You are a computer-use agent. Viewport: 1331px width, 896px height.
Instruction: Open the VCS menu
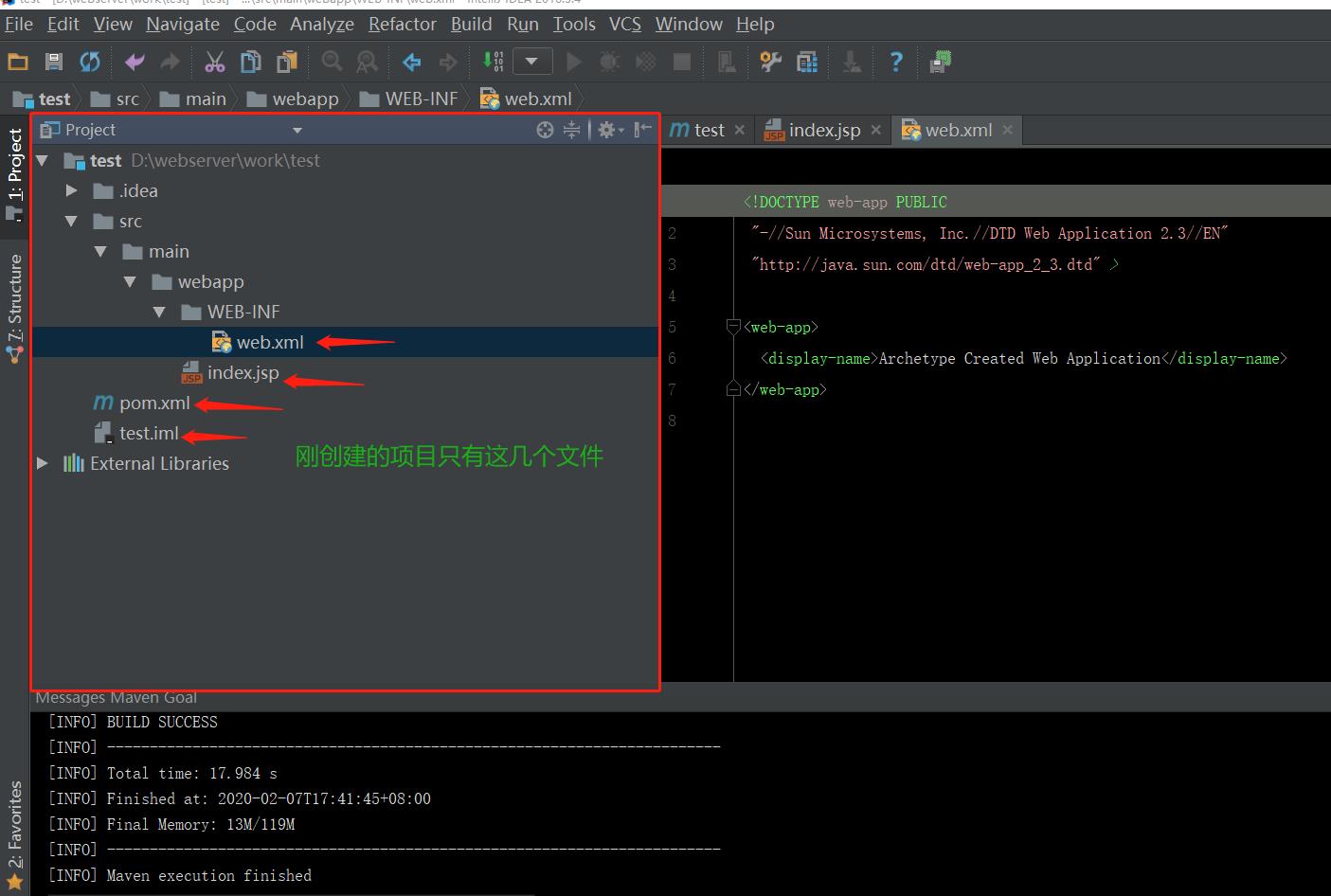pos(625,25)
